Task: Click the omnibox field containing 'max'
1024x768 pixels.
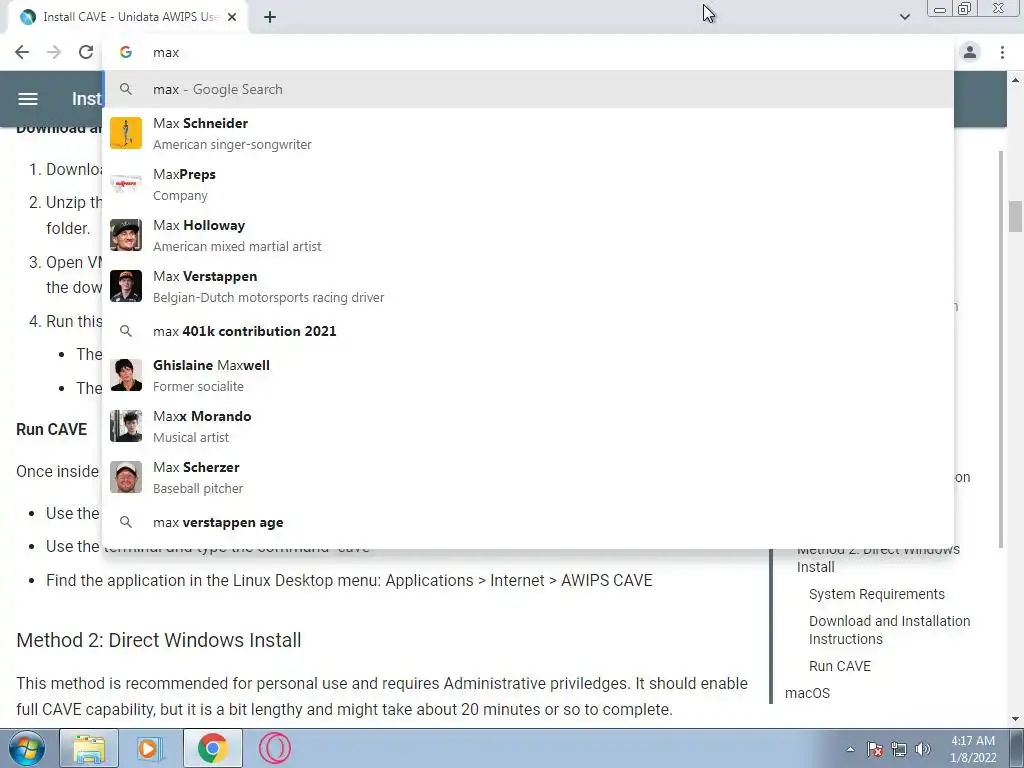Action: (528, 52)
